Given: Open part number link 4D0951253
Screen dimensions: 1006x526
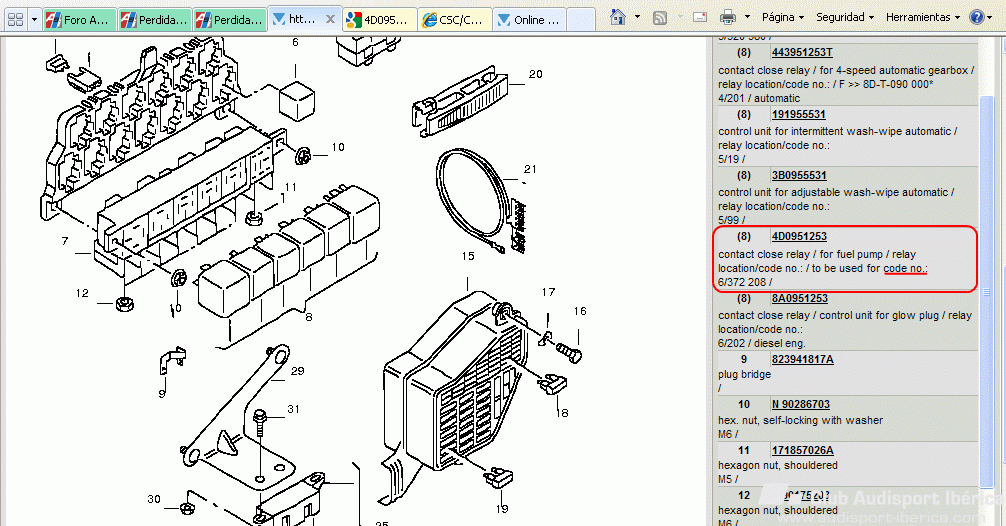Looking at the screenshot, I should coord(799,237).
